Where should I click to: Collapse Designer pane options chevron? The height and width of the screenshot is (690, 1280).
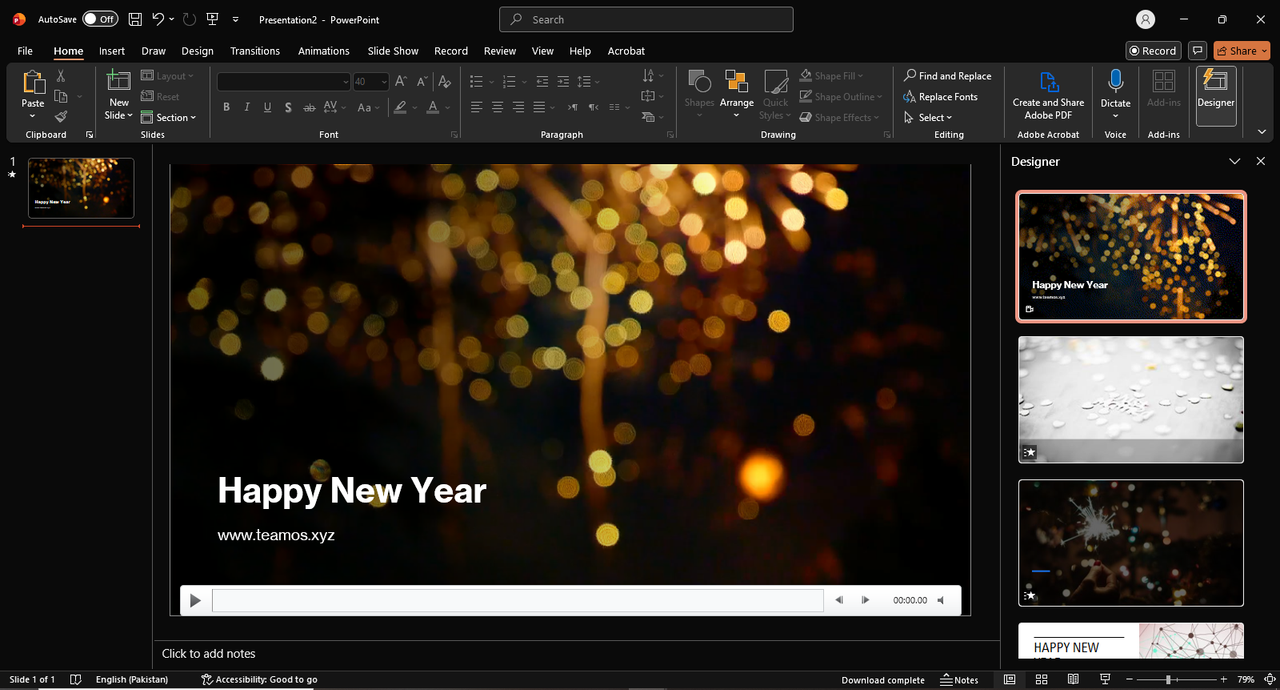(1235, 161)
